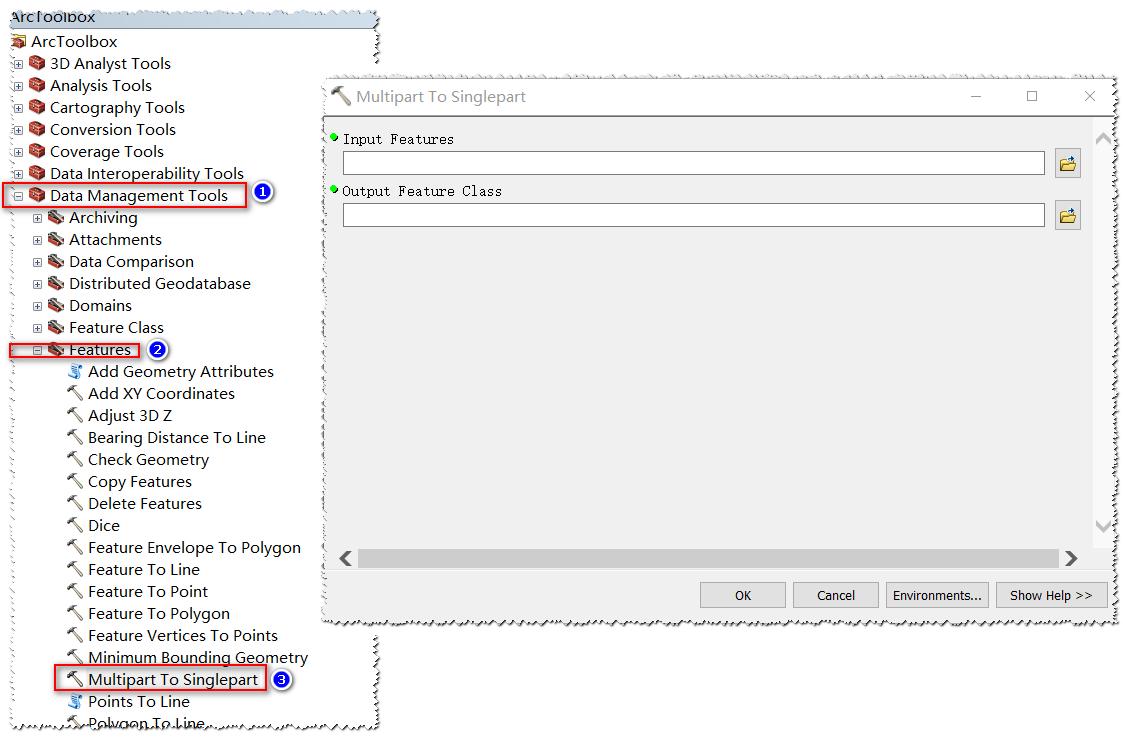Viewport: 1124px width, 739px height.
Task: Browse for Input Features with folder icon
Action: 1067,164
